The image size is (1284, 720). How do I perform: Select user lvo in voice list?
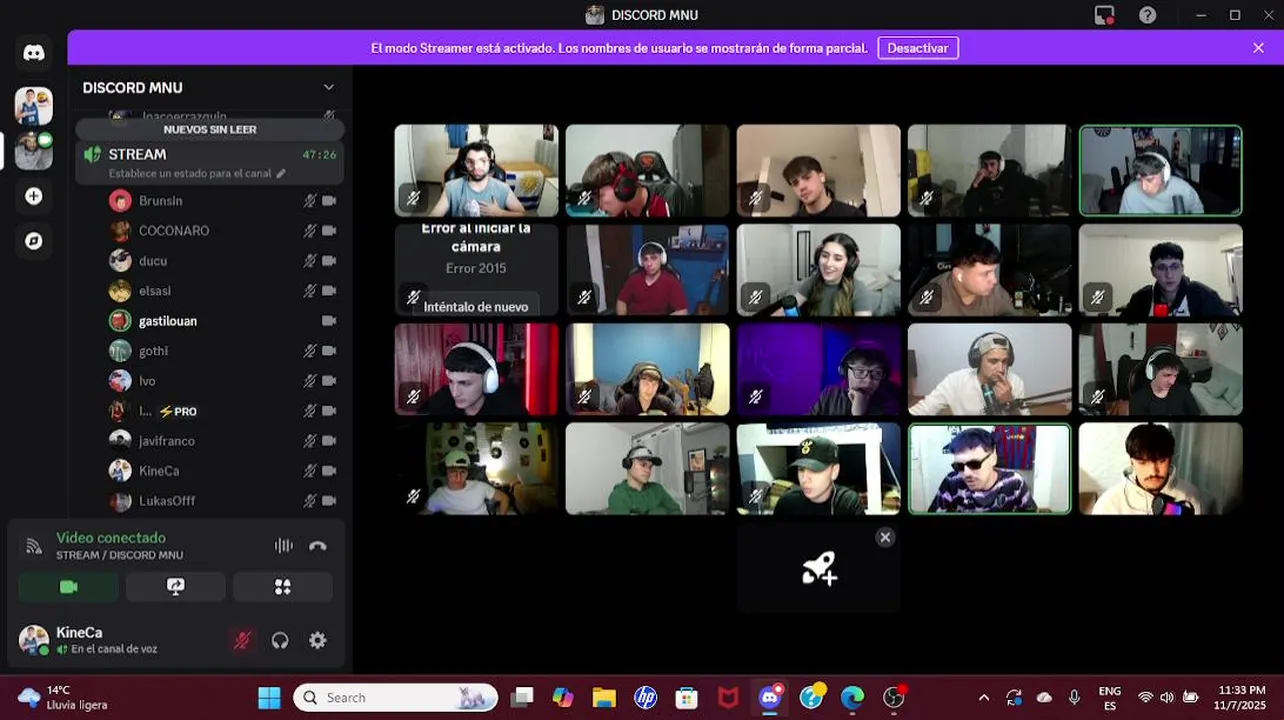point(222,381)
